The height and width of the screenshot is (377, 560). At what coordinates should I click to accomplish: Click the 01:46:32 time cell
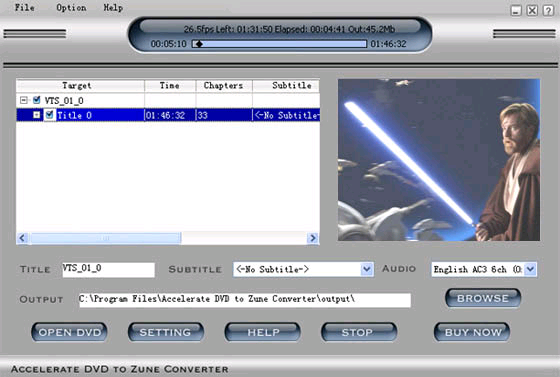(170, 115)
